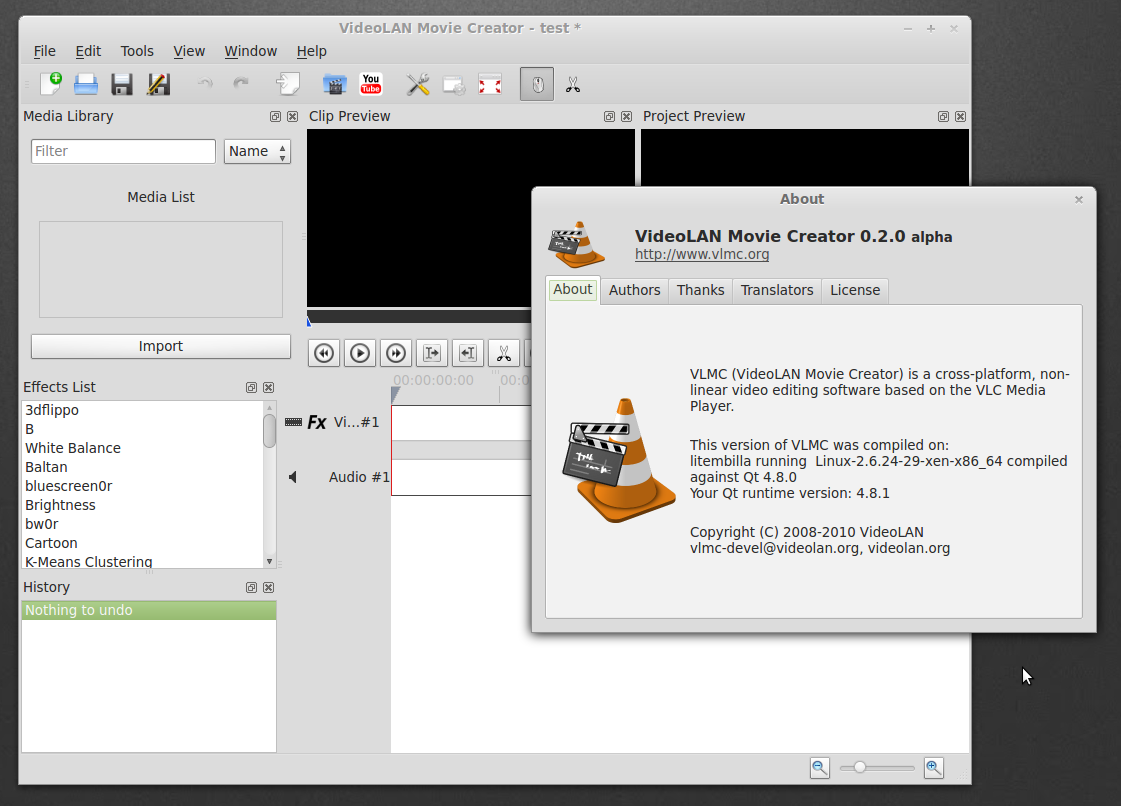The image size is (1121, 806).
Task: Close the About dialog
Action: [1079, 200]
